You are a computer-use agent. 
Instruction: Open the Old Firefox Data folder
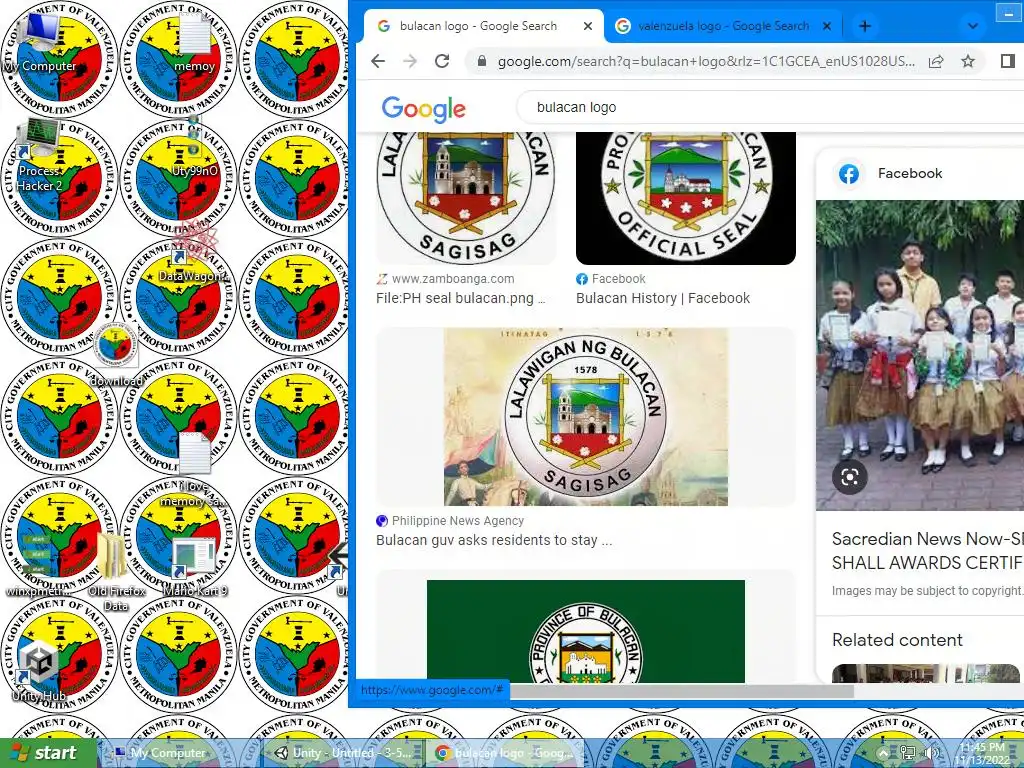point(116,573)
